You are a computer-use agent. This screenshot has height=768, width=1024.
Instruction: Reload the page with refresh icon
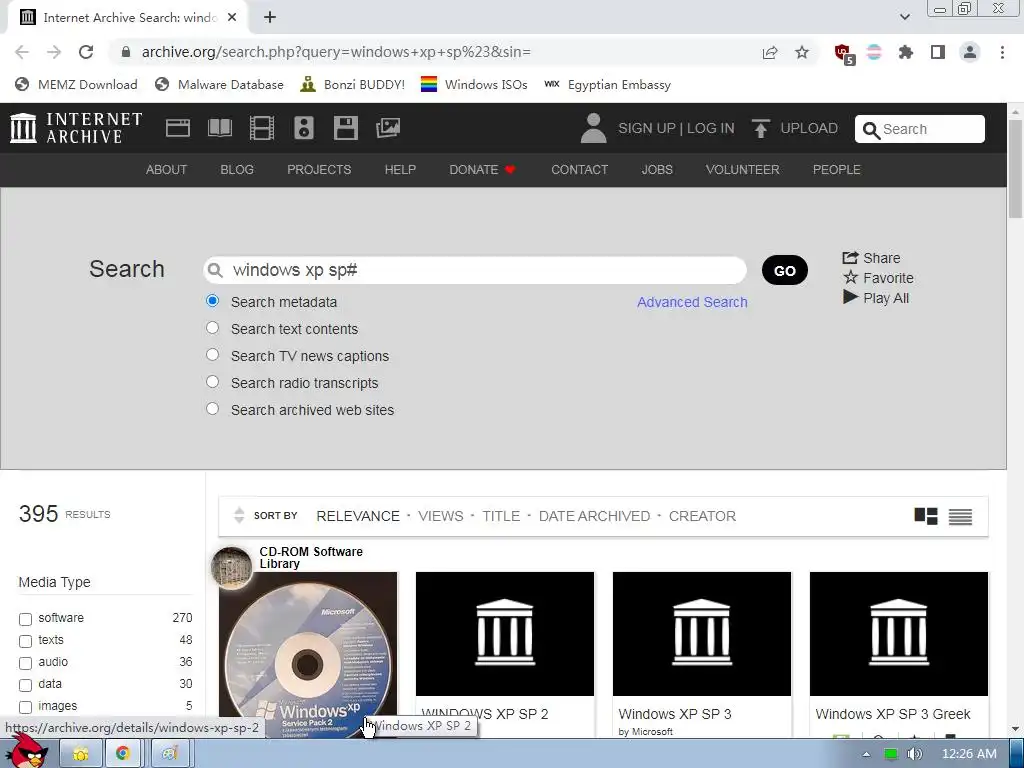86,52
